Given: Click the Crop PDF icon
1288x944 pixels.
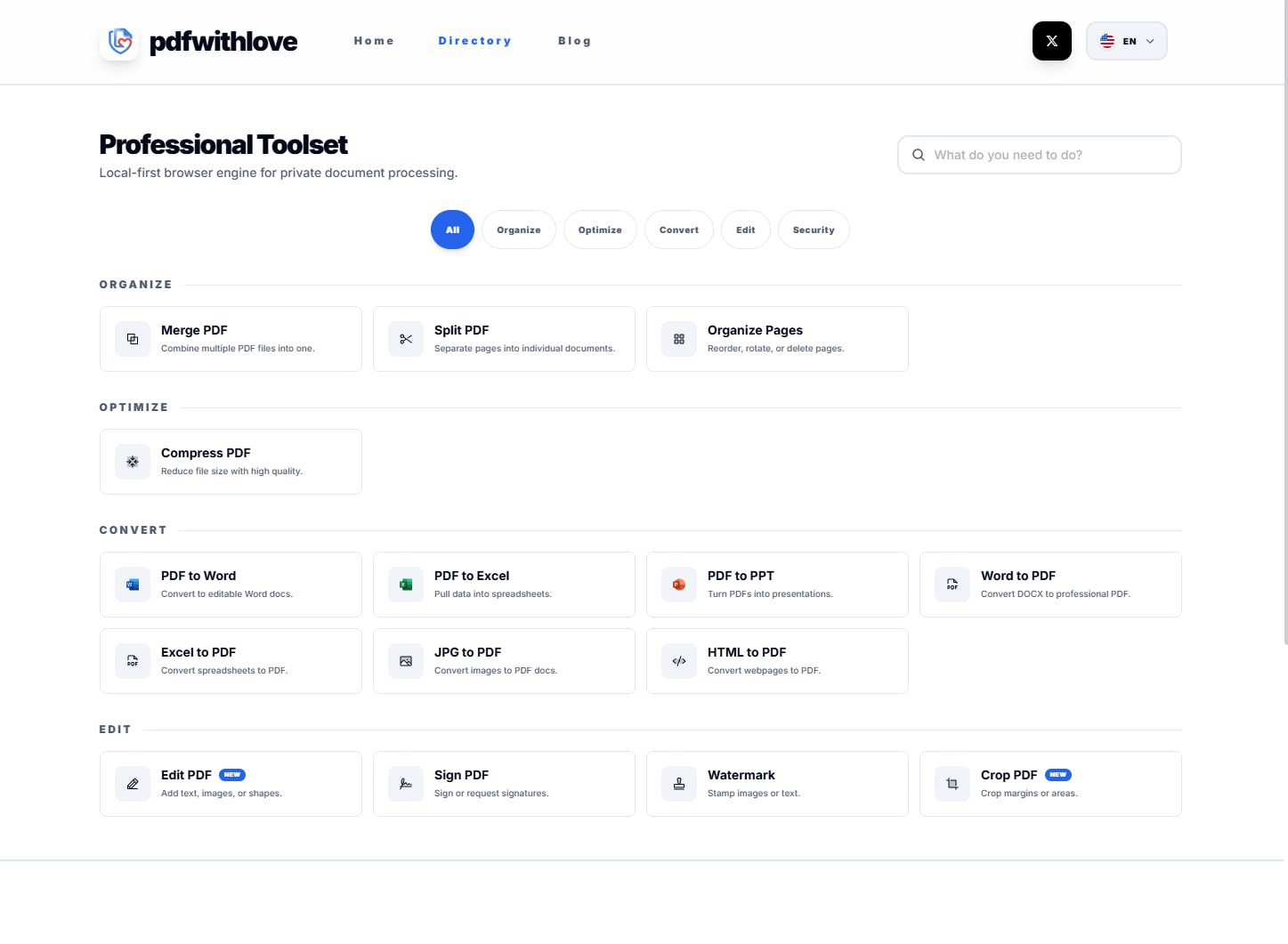Looking at the screenshot, I should [952, 784].
